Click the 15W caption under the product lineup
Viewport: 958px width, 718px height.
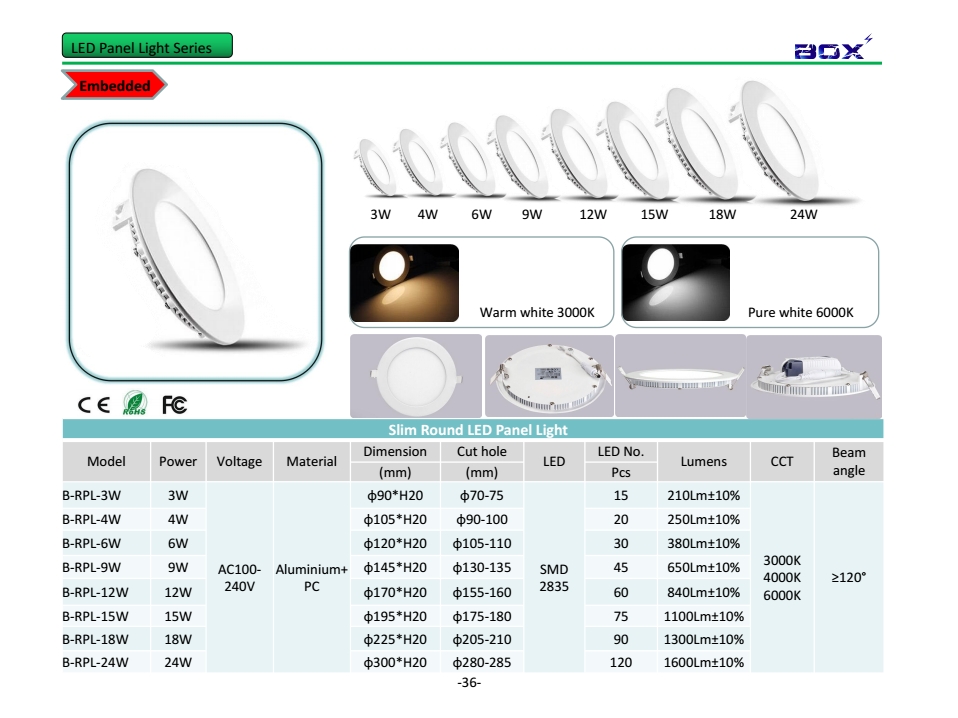pyautogui.click(x=654, y=214)
